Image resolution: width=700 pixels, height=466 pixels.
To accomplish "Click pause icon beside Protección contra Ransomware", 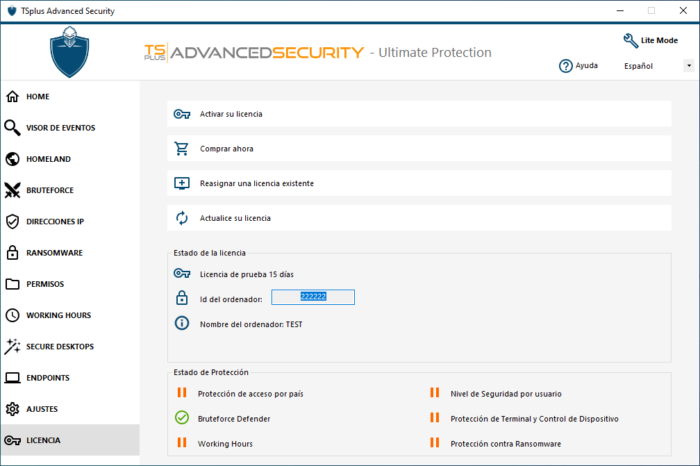I will (x=434, y=442).
